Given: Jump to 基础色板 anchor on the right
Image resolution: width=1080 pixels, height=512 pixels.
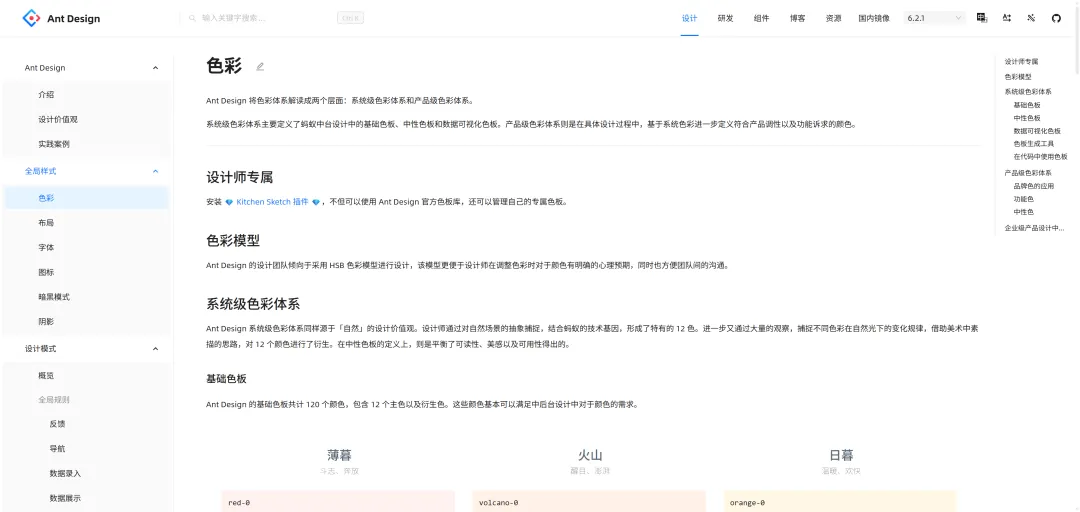Looking at the screenshot, I should [x=1027, y=105].
